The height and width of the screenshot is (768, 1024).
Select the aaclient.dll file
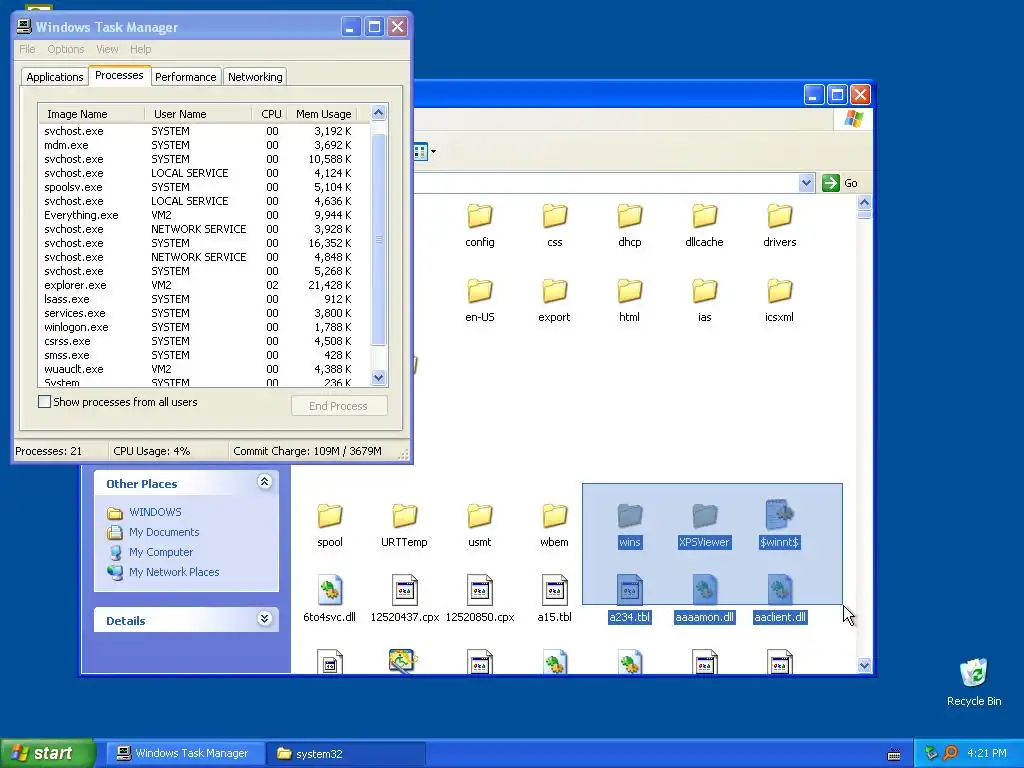(x=779, y=600)
